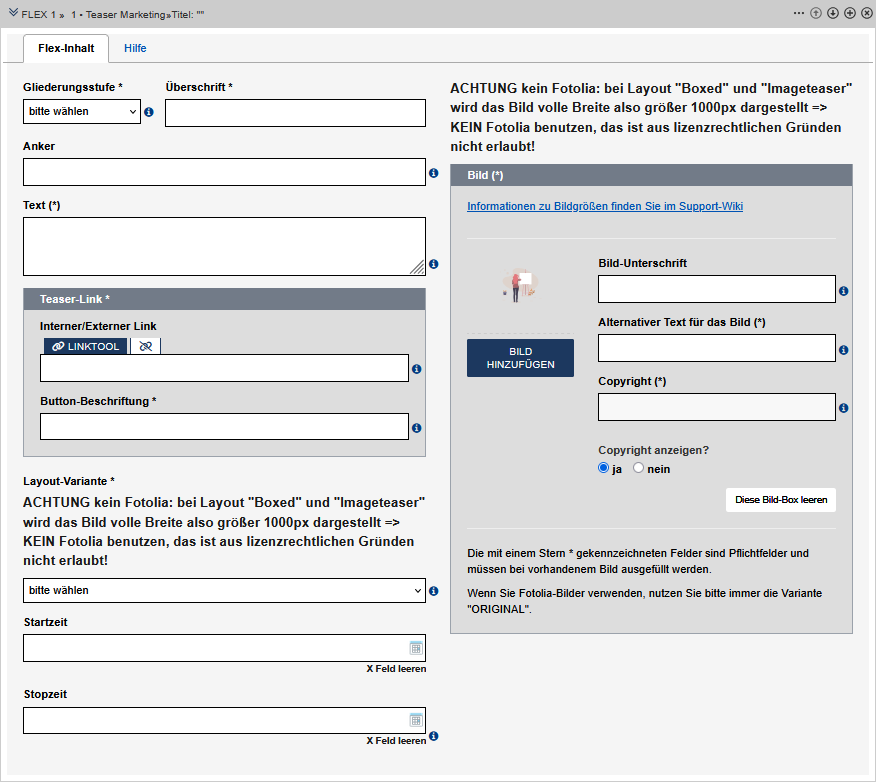Select 'nein' for Copyright anzeigen

coord(638,468)
